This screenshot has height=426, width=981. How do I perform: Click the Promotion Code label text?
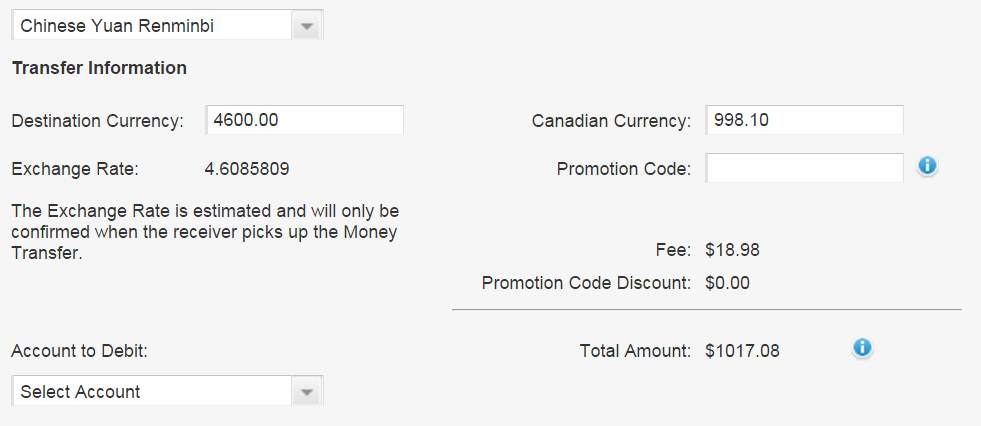click(624, 169)
